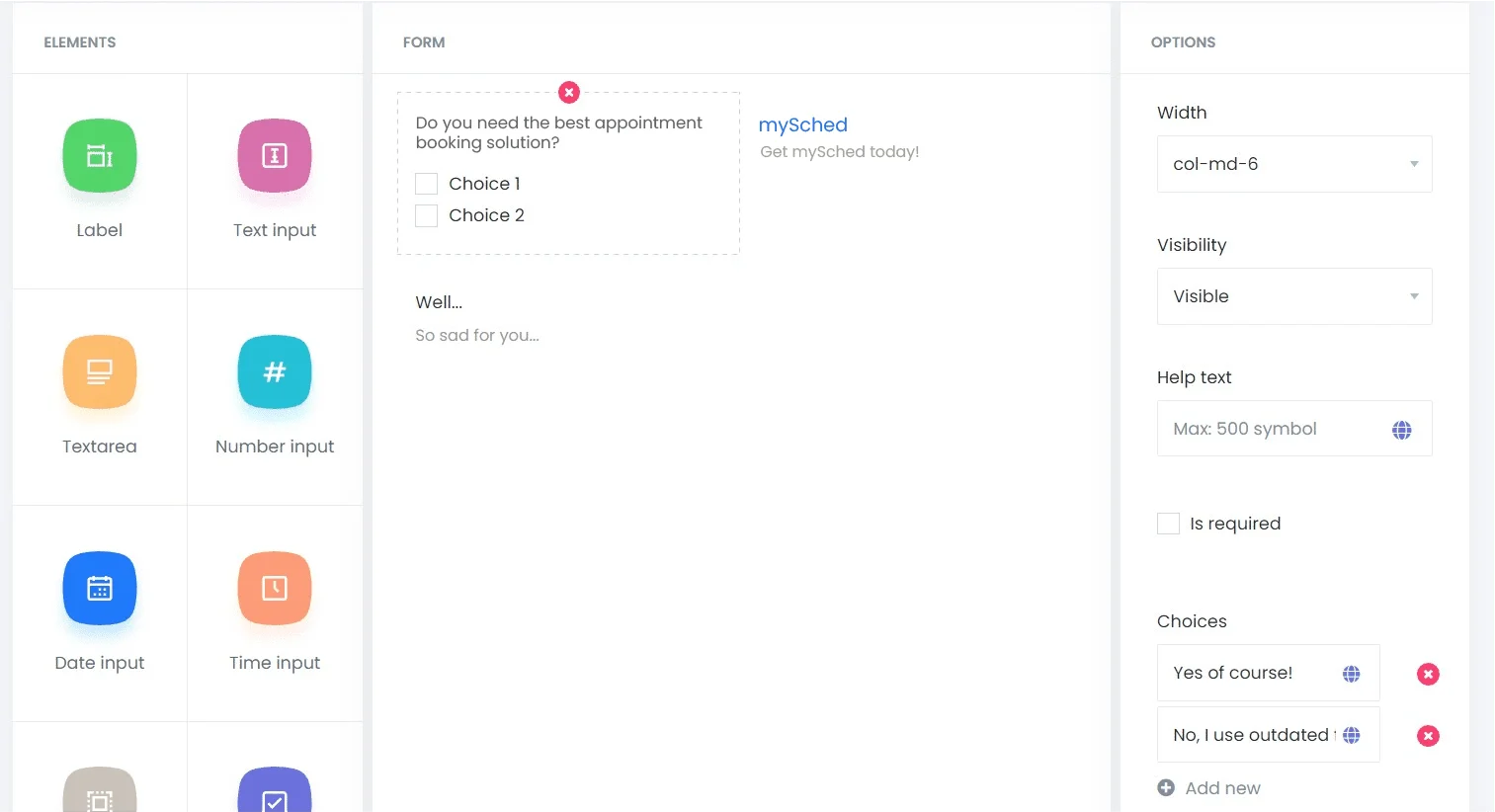Click the 'Choice 1' option label

484,184
